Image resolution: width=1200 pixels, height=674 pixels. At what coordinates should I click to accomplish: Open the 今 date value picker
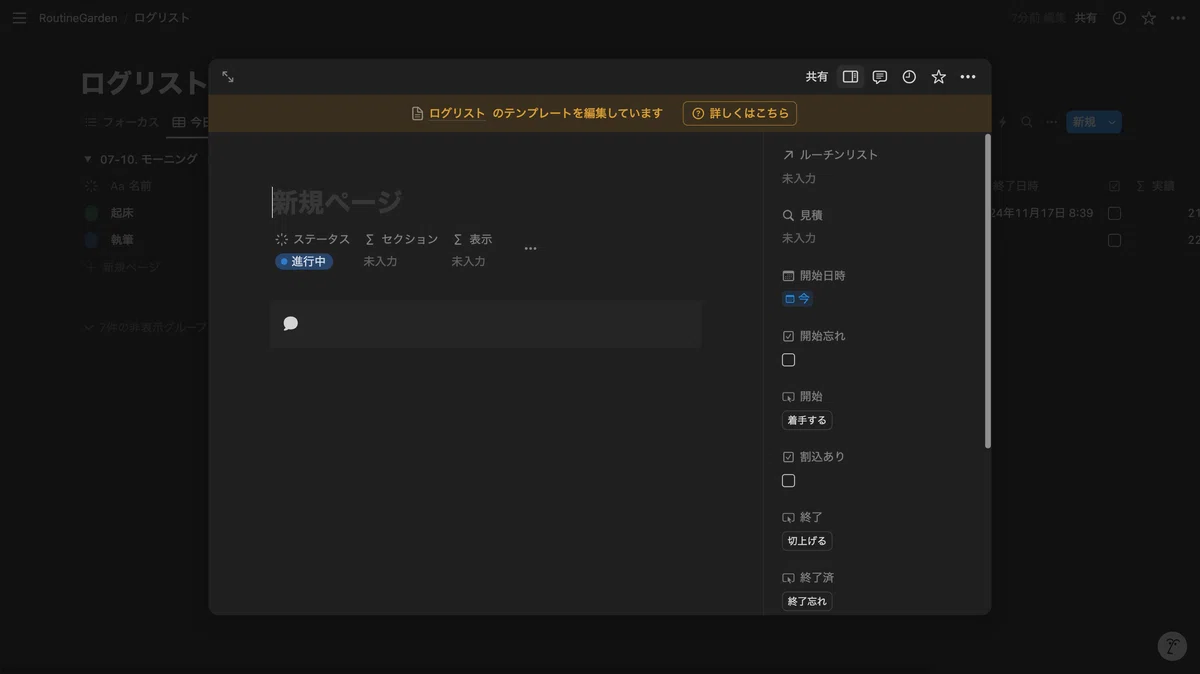coord(797,299)
